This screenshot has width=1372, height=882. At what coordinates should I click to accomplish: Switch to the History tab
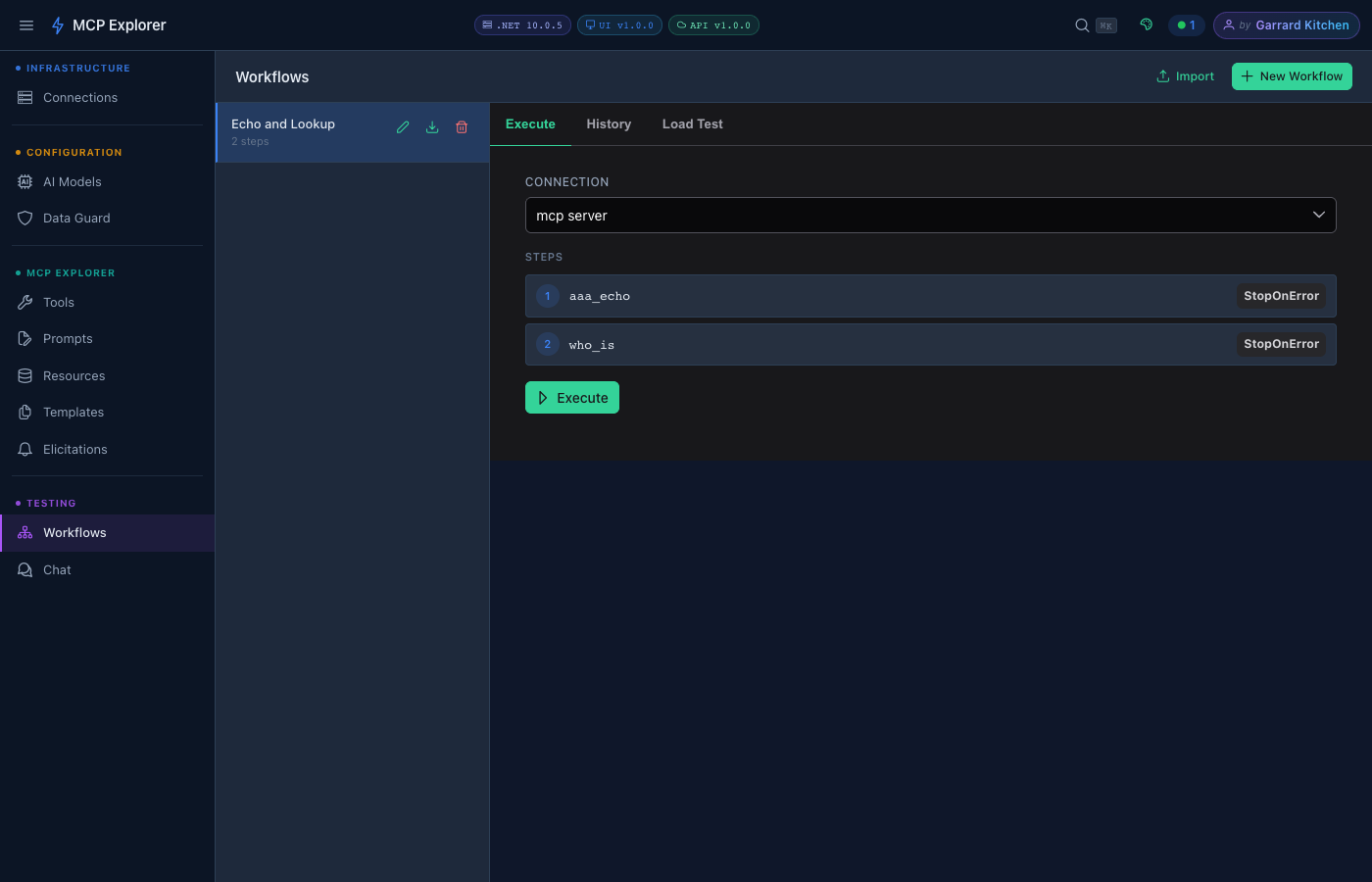(x=609, y=123)
